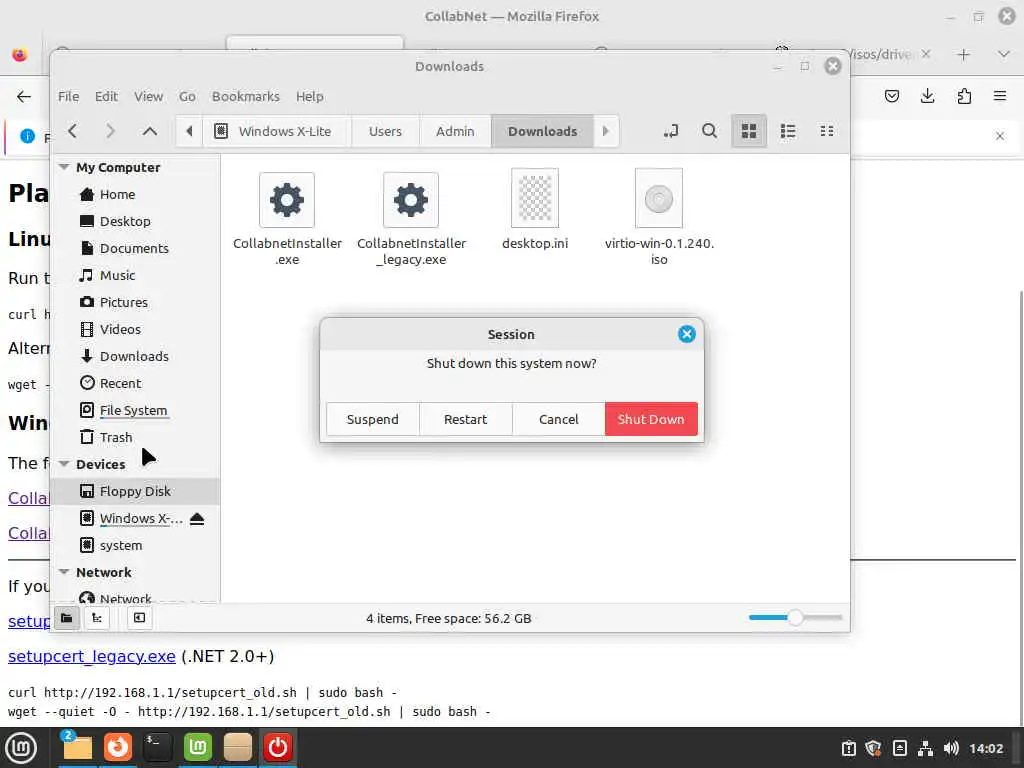The height and width of the screenshot is (768, 1024).
Task: Open Videos in the sidebar
Action: [120, 329]
